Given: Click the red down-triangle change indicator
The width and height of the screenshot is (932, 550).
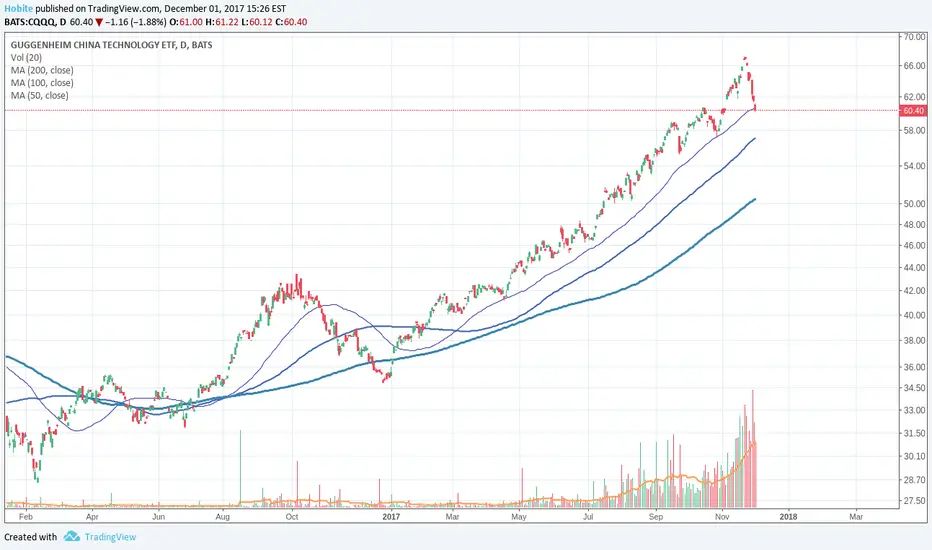Looking at the screenshot, I should click(99, 23).
